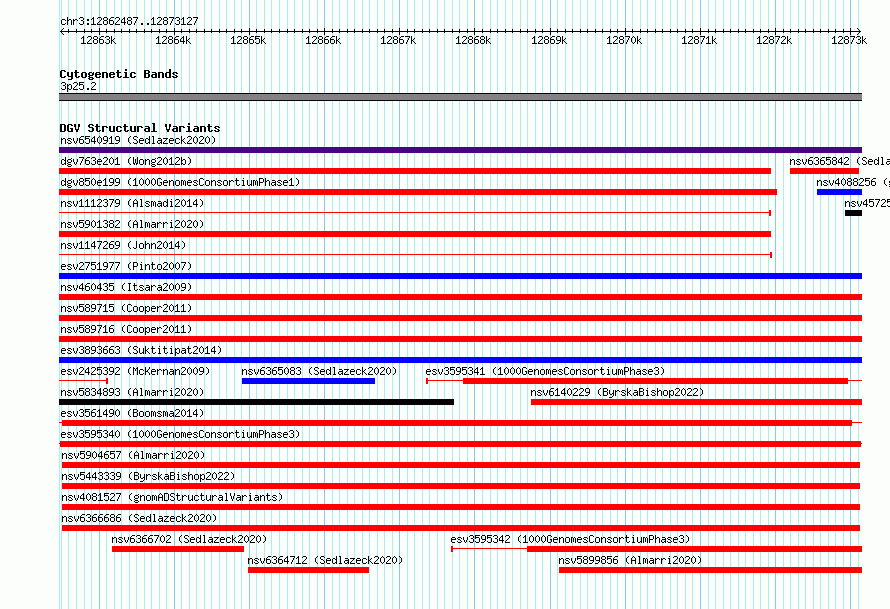Click the DGV Structural Variants track title
Image resolution: width=890 pixels, height=609 pixels.
[x=140, y=128]
